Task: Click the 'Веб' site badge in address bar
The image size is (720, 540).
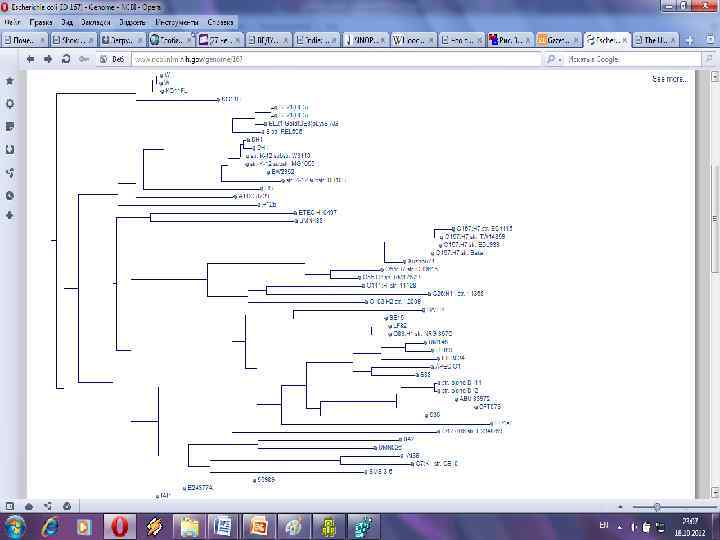Action: click(113, 59)
